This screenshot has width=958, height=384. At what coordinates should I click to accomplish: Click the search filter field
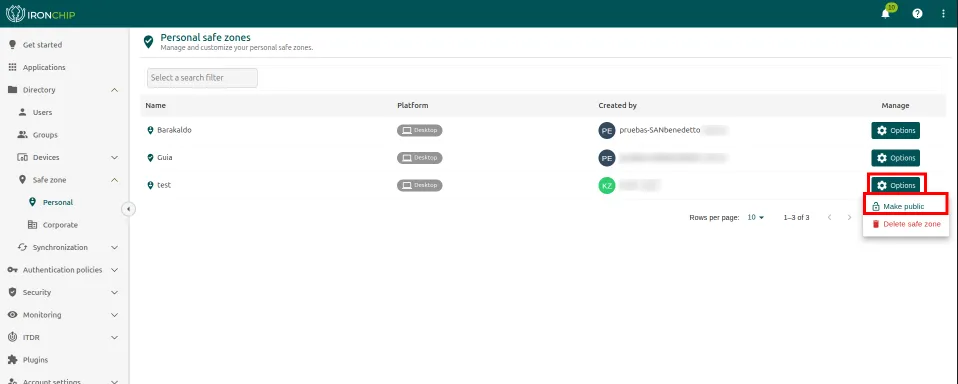point(202,78)
